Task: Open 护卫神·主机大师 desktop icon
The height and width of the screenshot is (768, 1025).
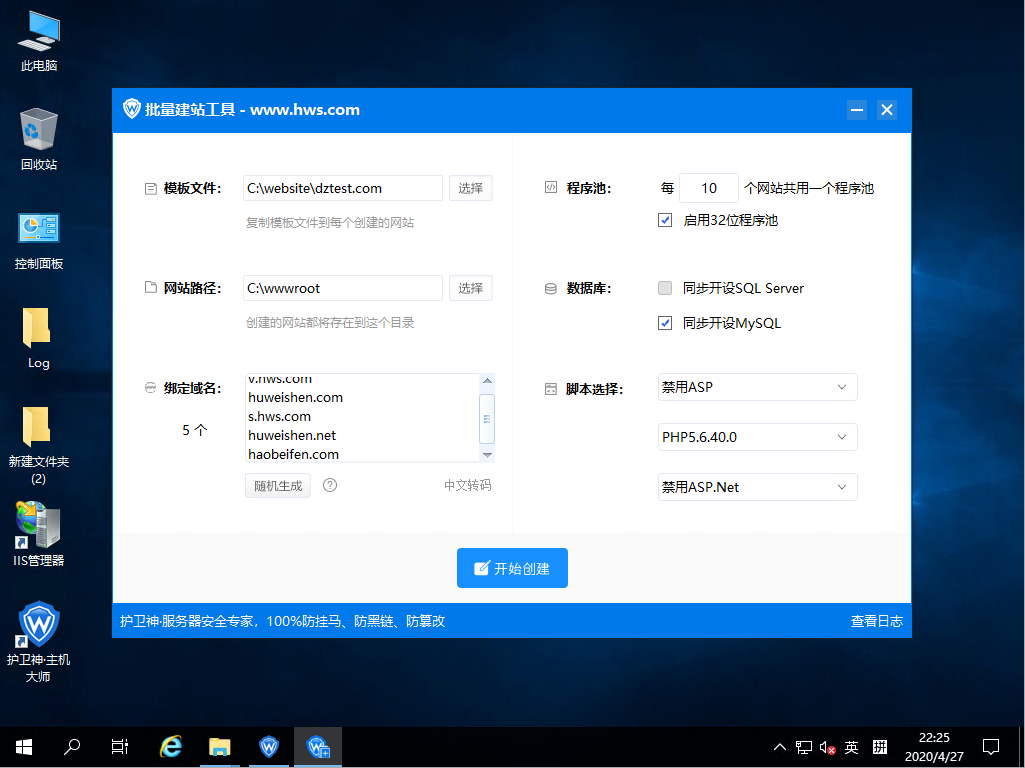Action: pyautogui.click(x=38, y=630)
